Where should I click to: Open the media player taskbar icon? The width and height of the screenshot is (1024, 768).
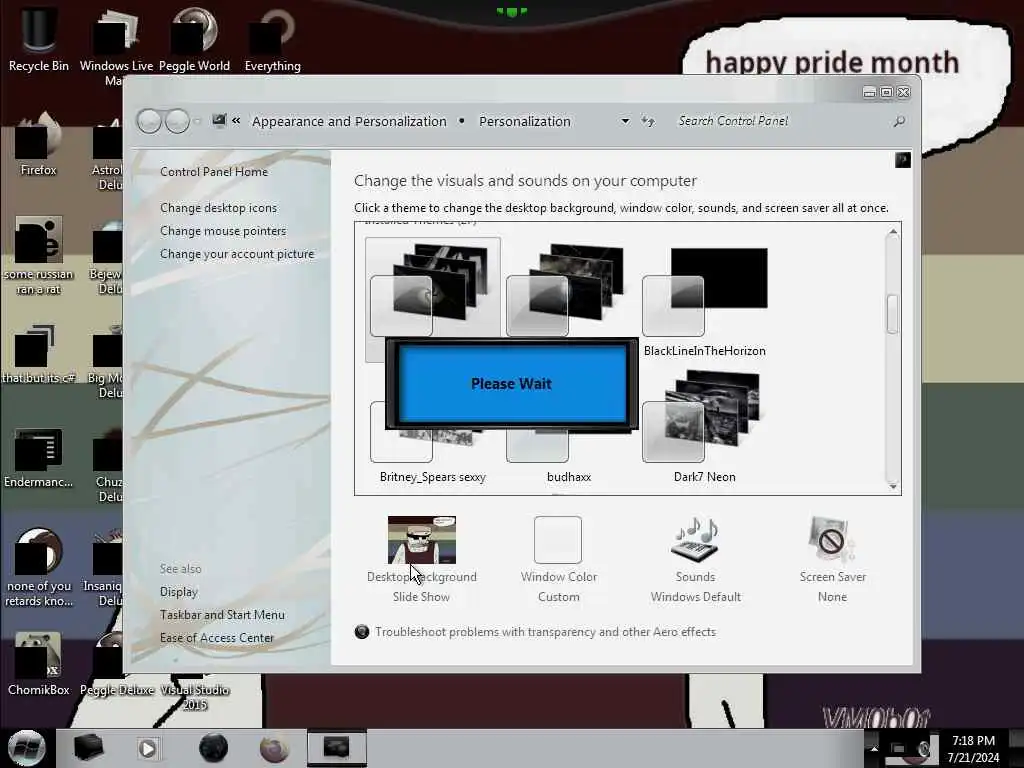tap(148, 748)
